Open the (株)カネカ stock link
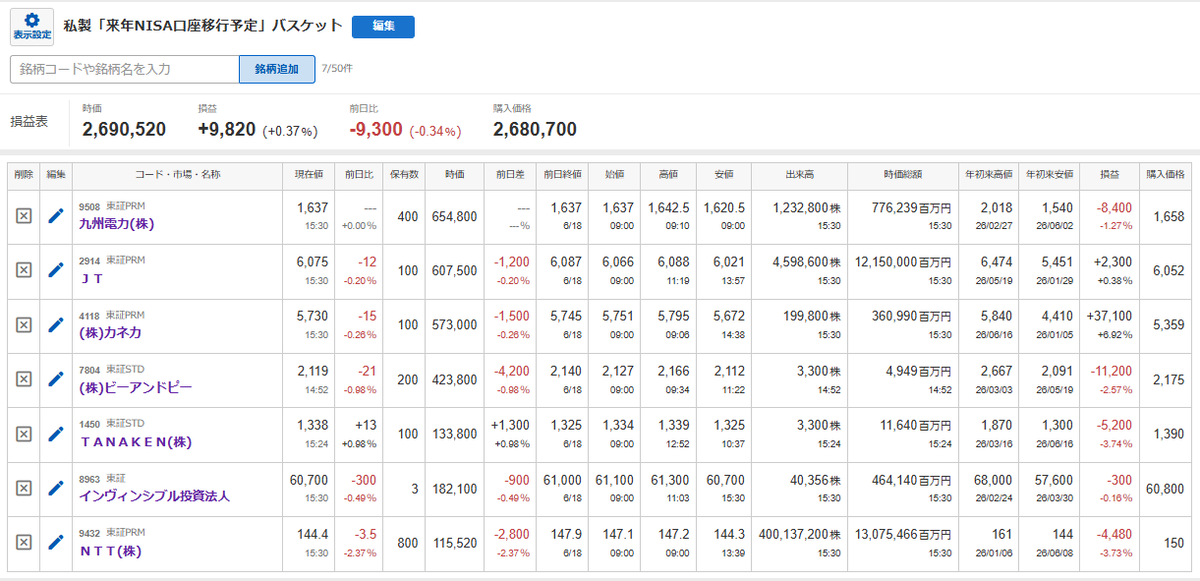The image size is (1200, 581). coord(109,333)
